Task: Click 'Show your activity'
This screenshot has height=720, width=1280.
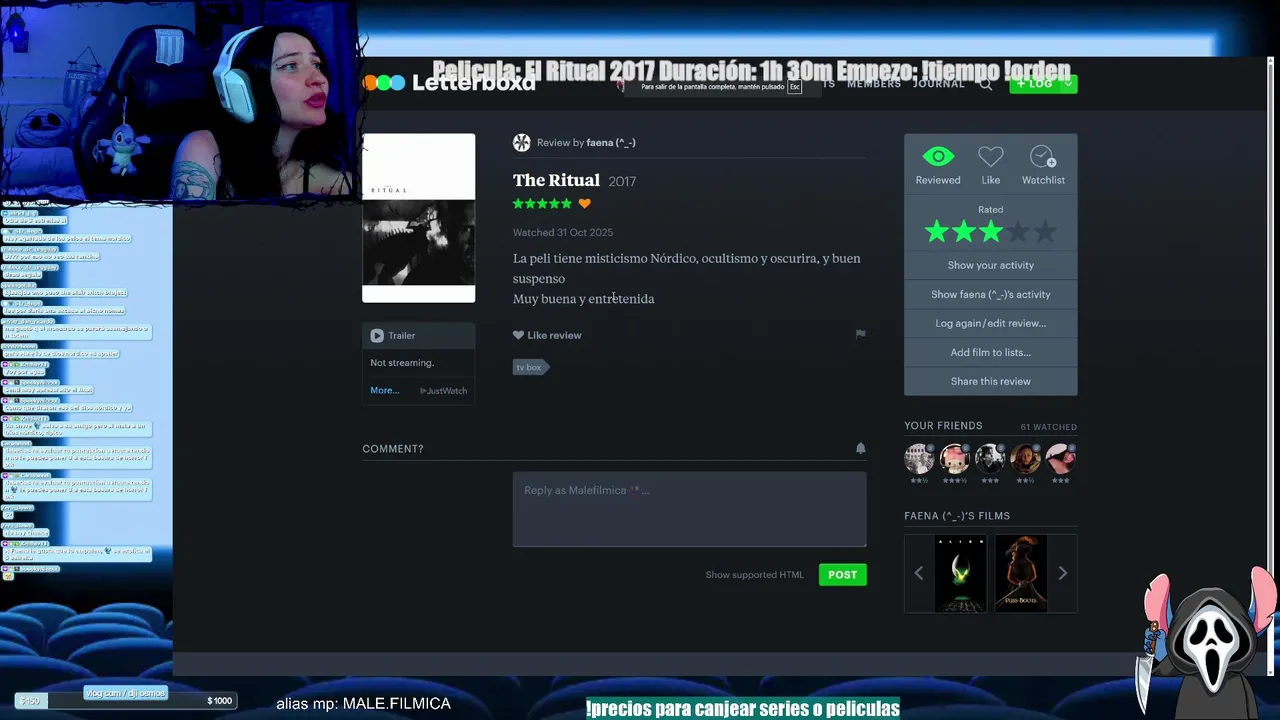Action: click(991, 265)
